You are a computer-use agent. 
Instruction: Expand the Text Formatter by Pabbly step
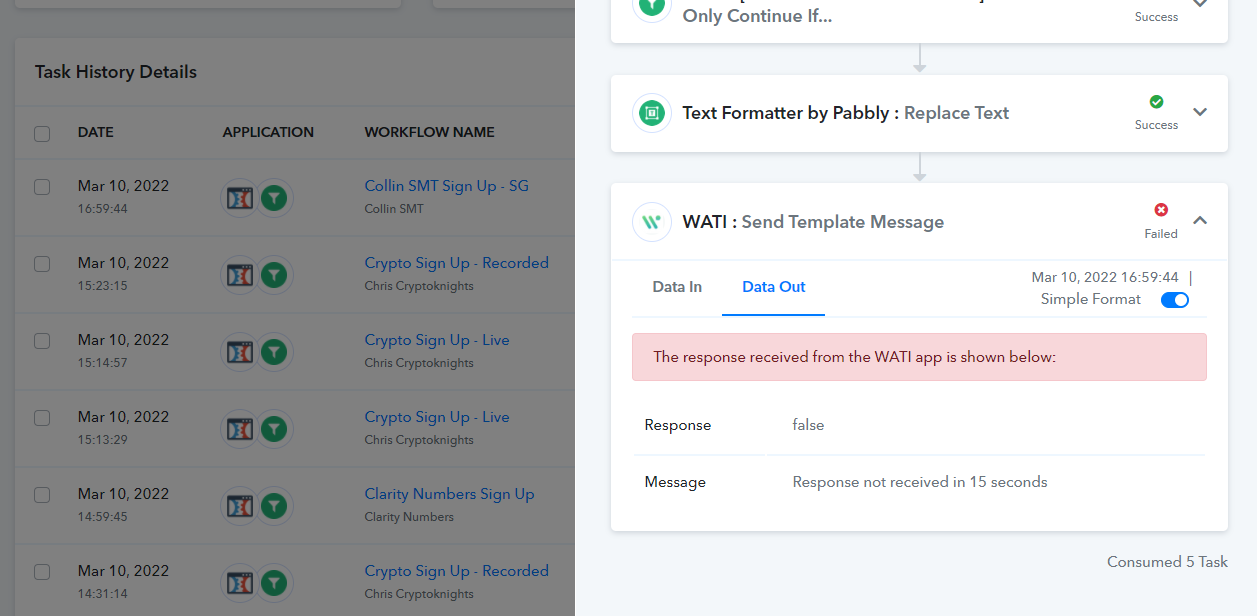click(1201, 112)
